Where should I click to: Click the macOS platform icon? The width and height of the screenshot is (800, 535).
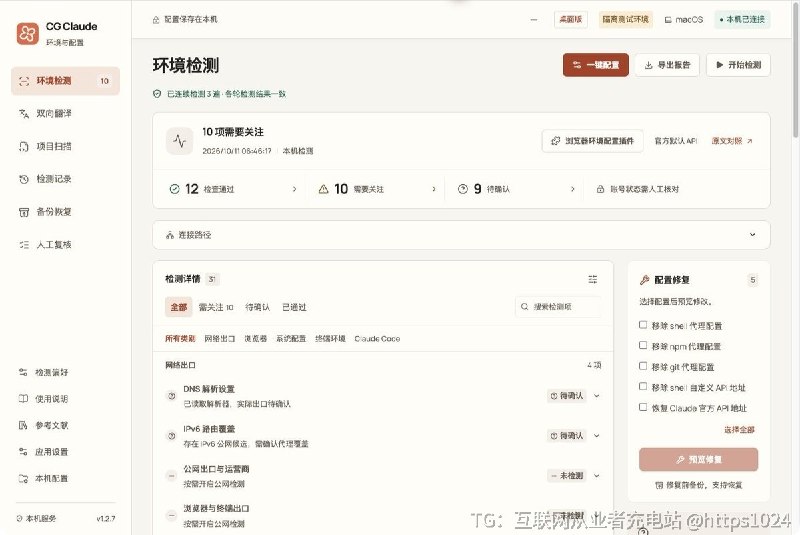click(668, 20)
